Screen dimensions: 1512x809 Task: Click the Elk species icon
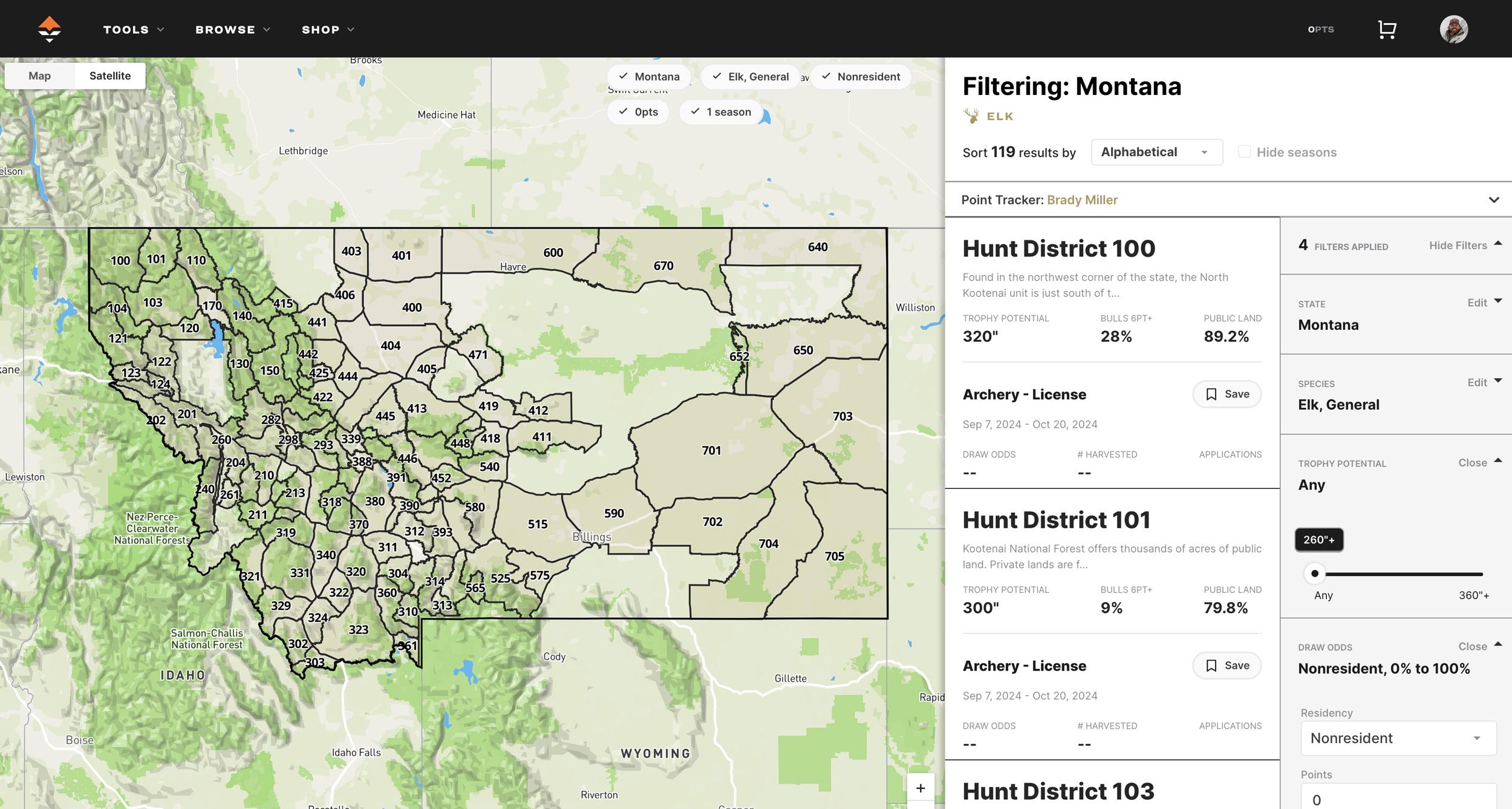pos(971,115)
